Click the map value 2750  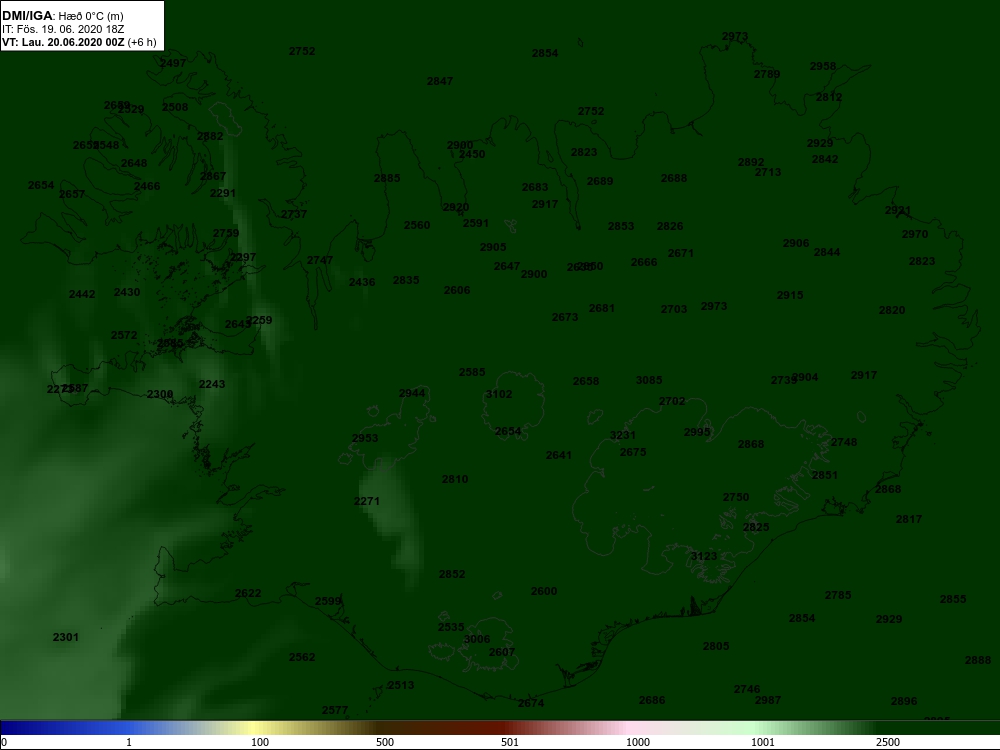click(x=736, y=497)
